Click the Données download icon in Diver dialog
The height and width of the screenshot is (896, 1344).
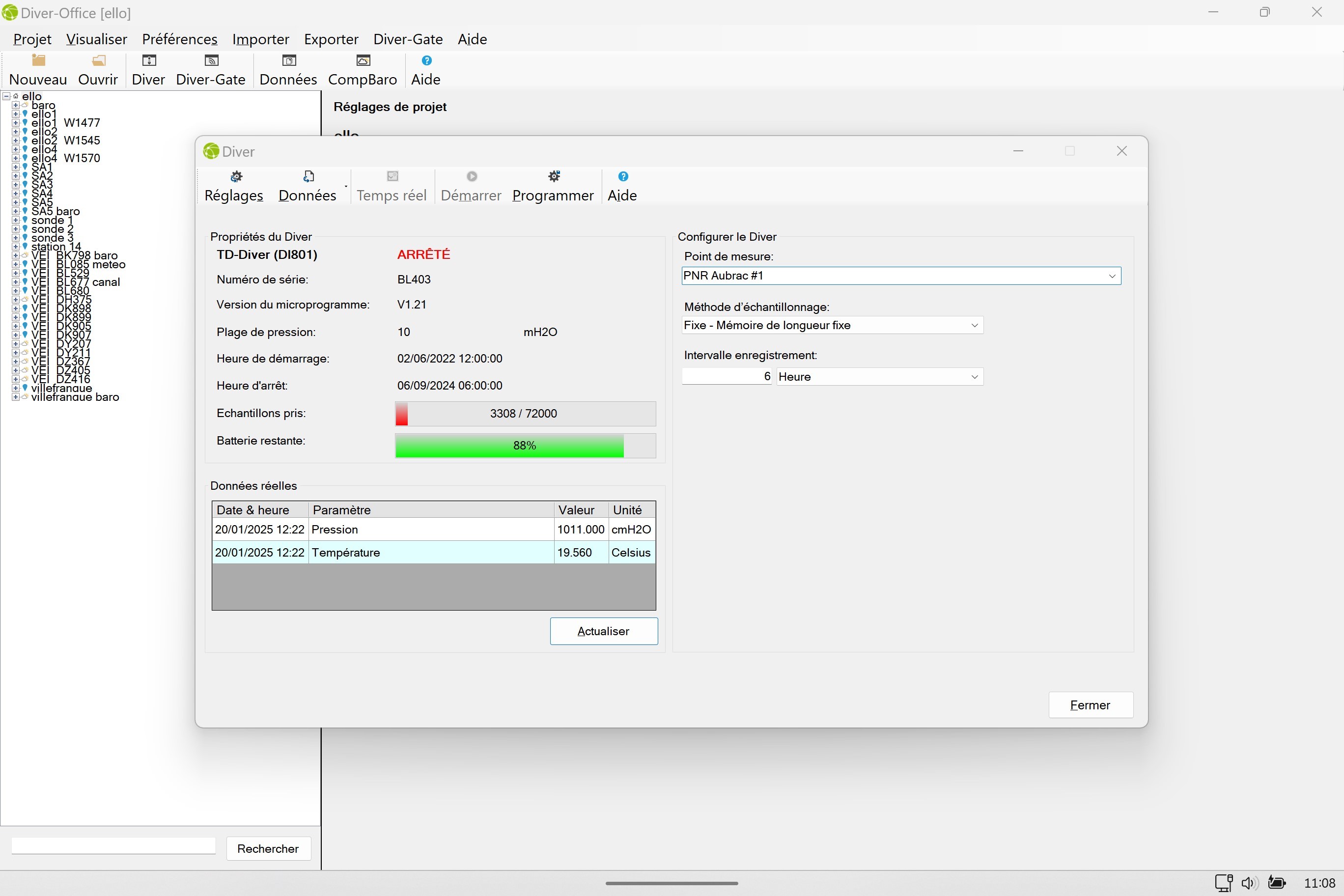(308, 186)
